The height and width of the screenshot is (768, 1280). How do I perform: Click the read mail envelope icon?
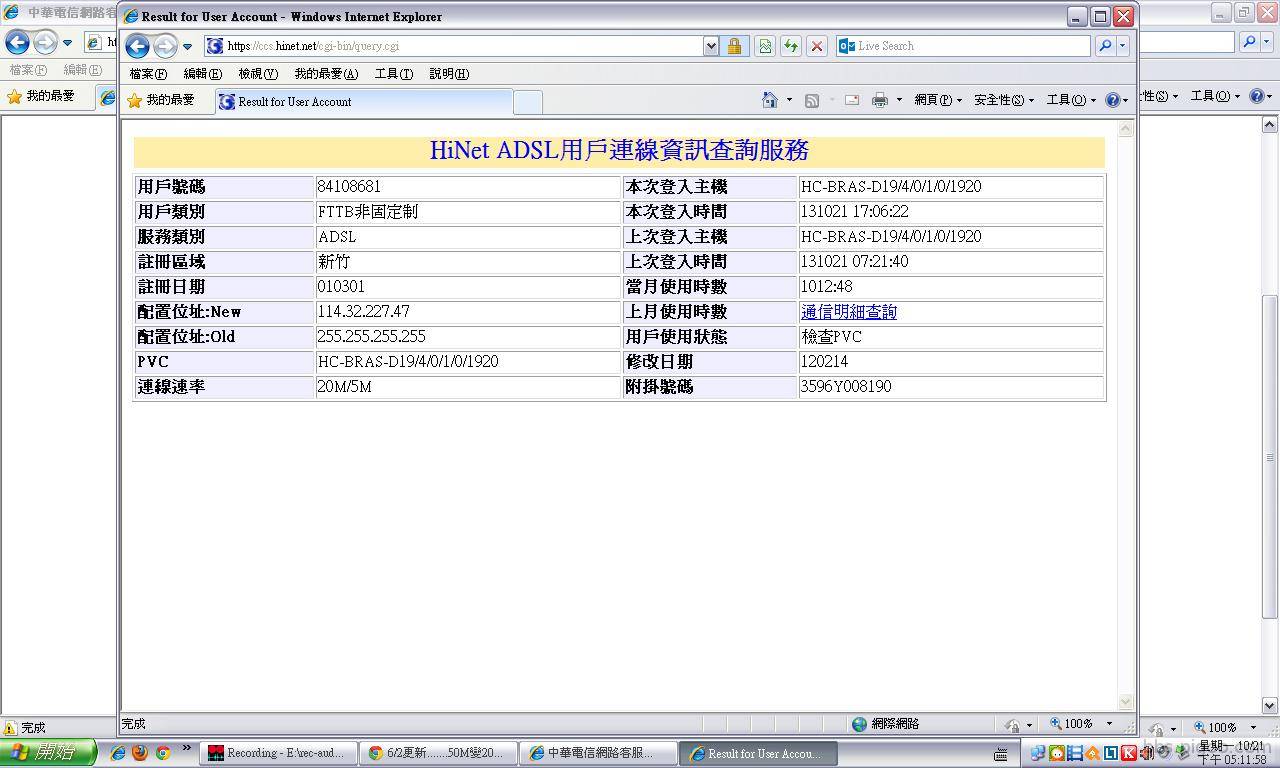coord(852,100)
